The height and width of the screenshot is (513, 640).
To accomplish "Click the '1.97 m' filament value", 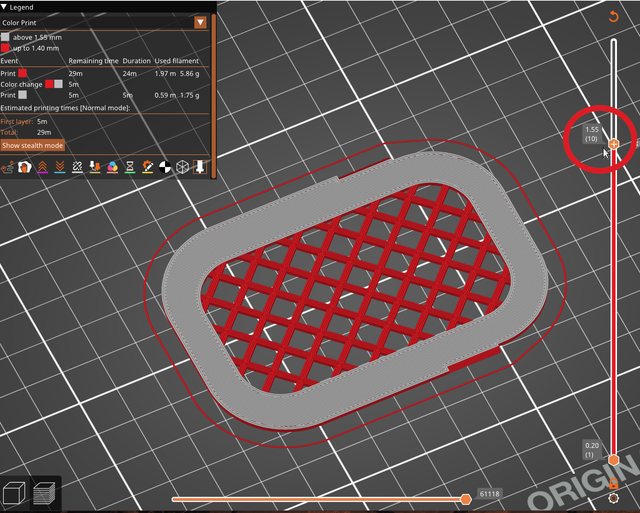I will [165, 73].
